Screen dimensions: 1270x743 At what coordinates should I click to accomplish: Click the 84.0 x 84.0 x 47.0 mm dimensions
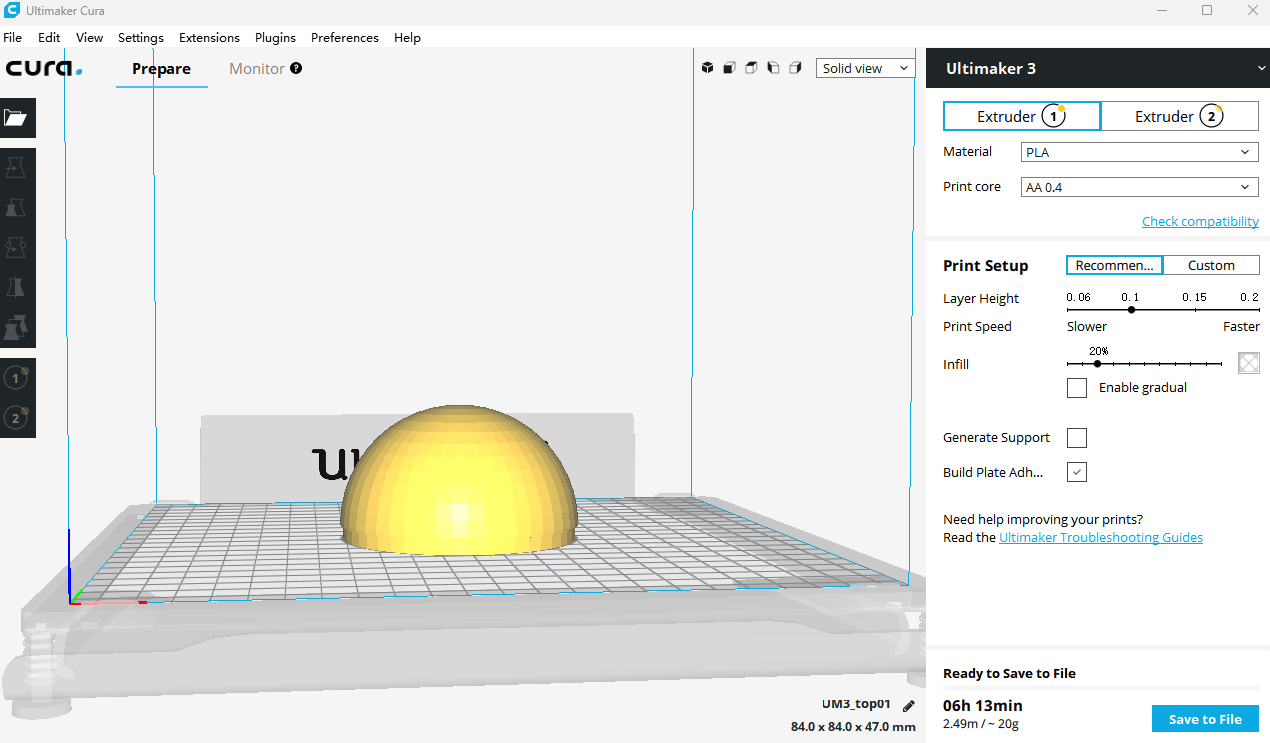(853, 727)
